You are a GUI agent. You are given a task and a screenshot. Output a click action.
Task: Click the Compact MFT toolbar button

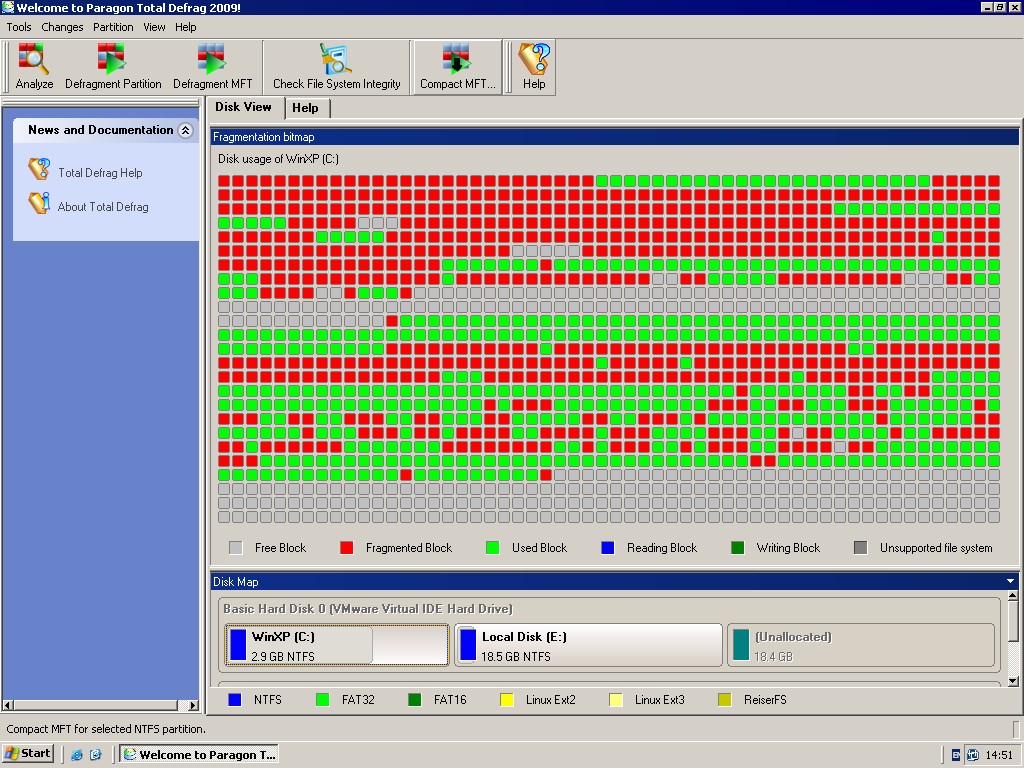pyautogui.click(x=457, y=67)
